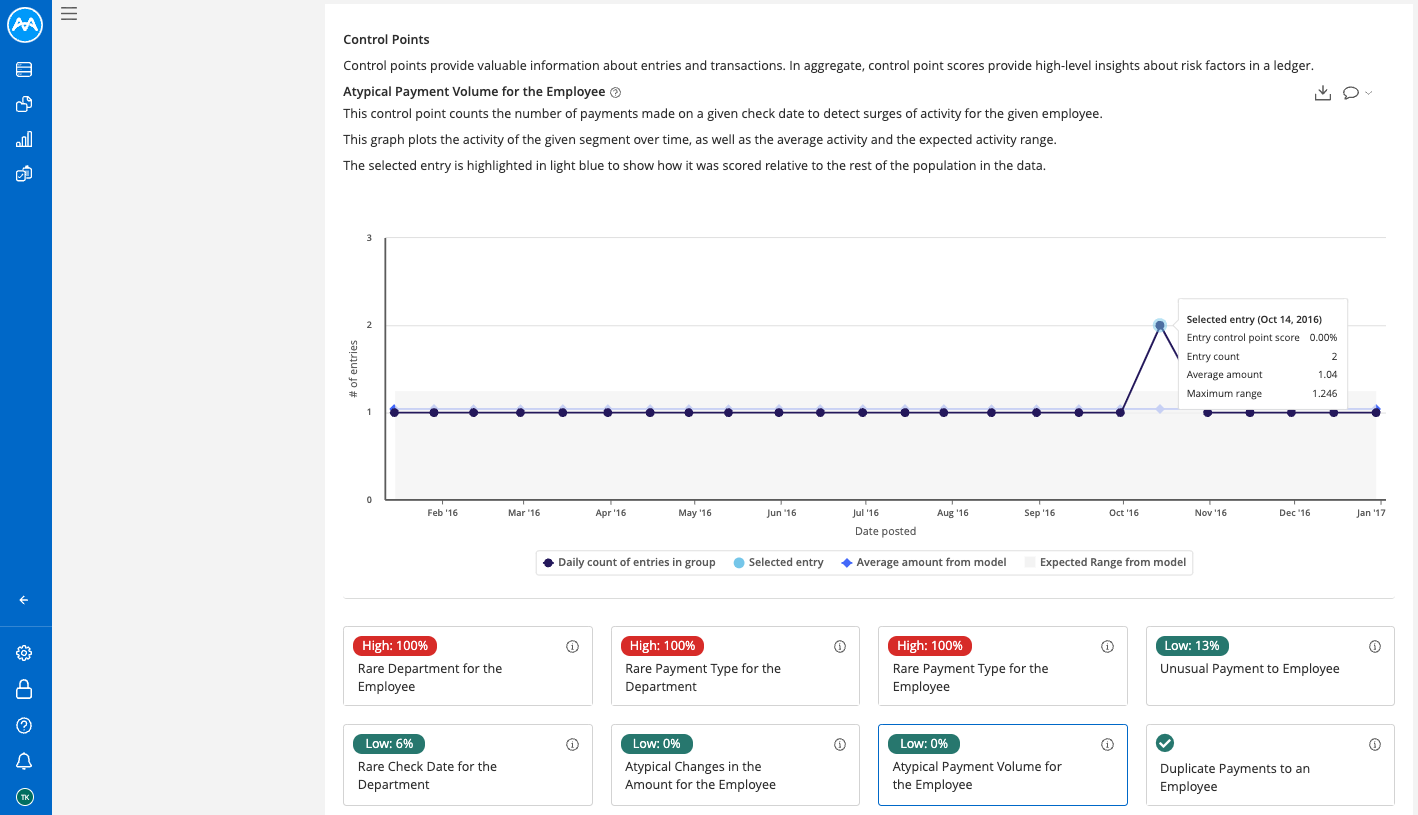The image size is (1418, 815).
Task: Click the help question mark icon
Action: click(25, 725)
